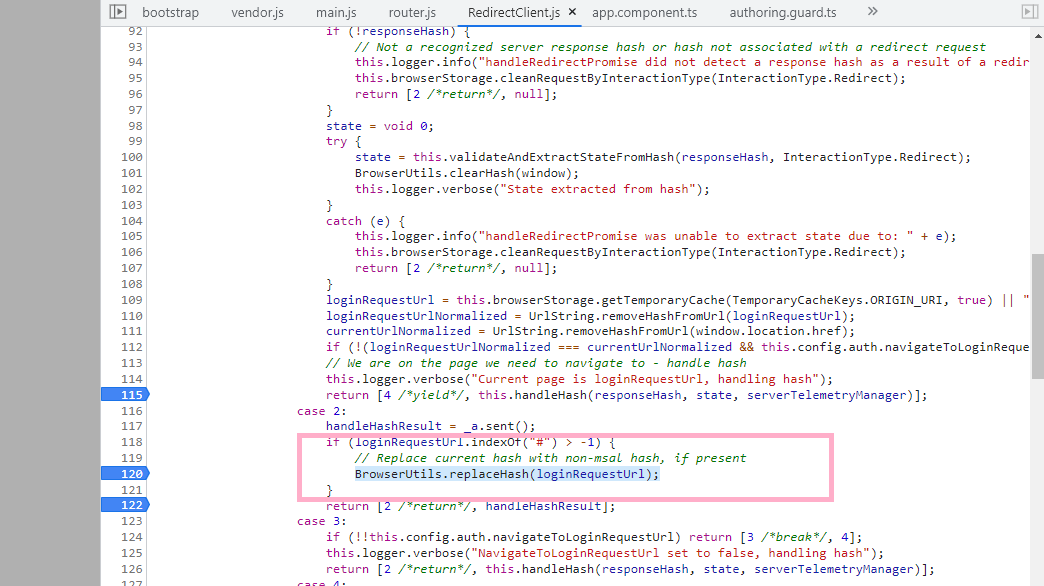
Task: Toggle off the breakpoint on line 122
Action: pos(125,505)
